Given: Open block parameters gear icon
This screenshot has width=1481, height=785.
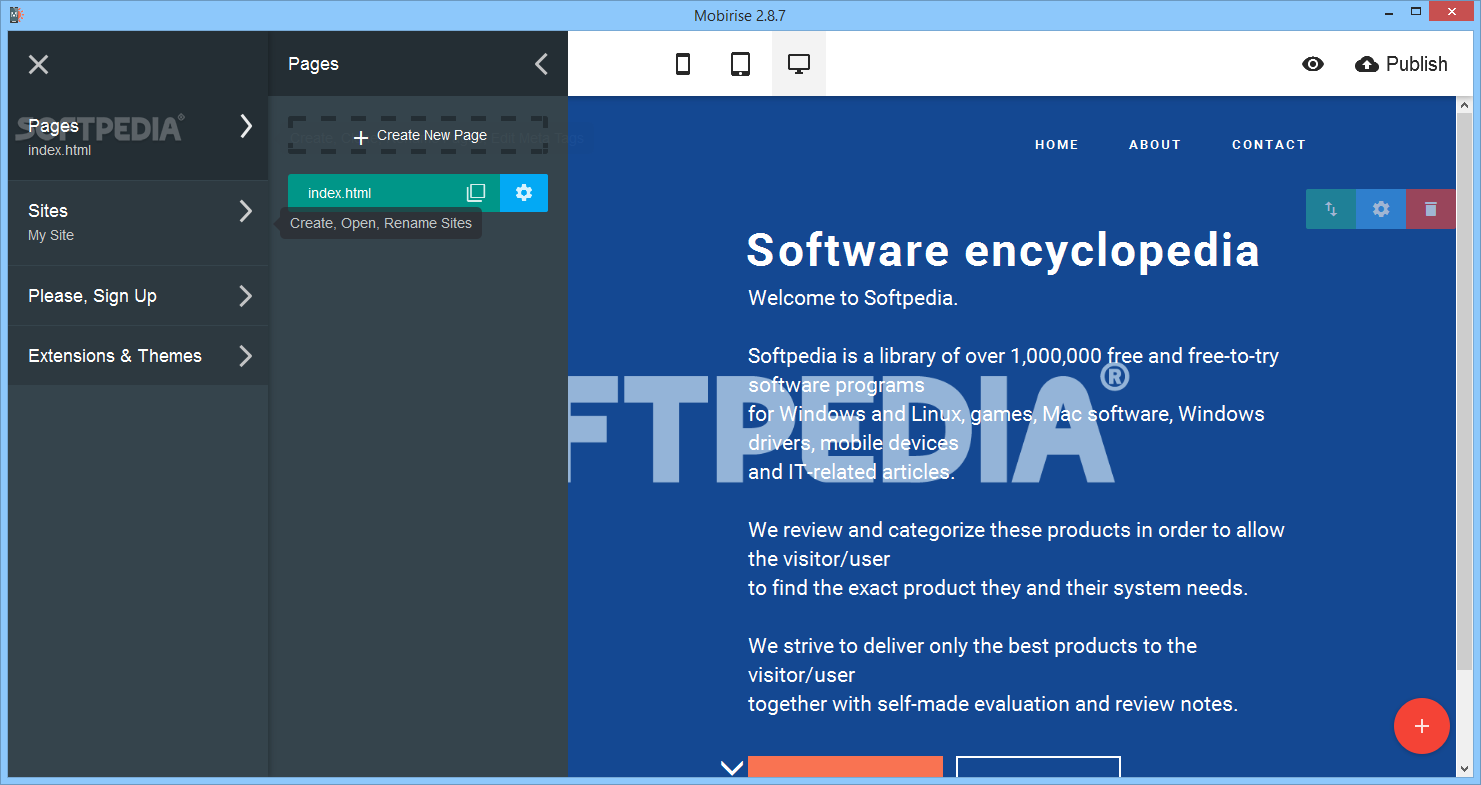Looking at the screenshot, I should click(x=1381, y=209).
